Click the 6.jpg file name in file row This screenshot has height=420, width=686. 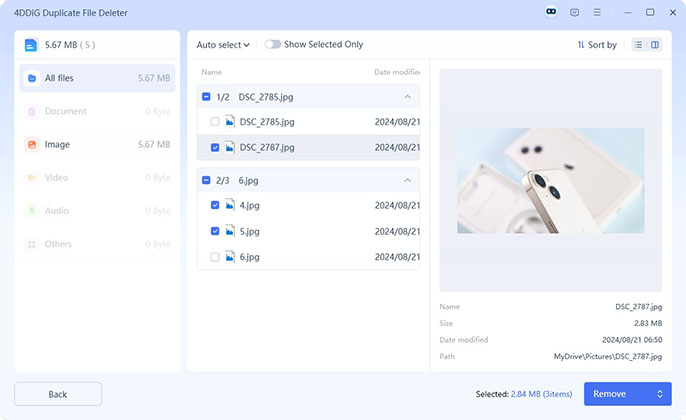[249, 257]
